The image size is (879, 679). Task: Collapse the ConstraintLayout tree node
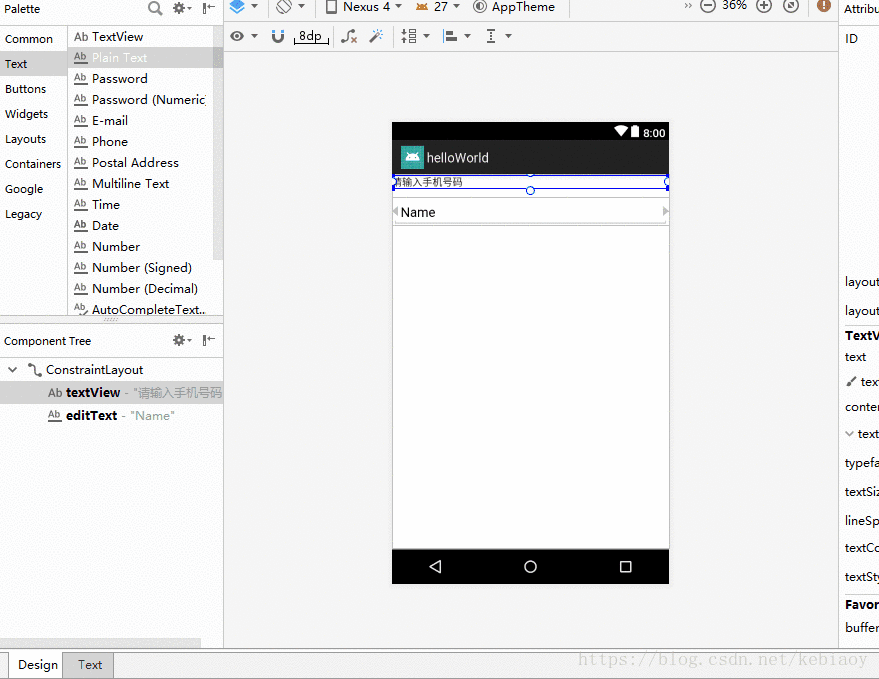[x=12, y=370]
